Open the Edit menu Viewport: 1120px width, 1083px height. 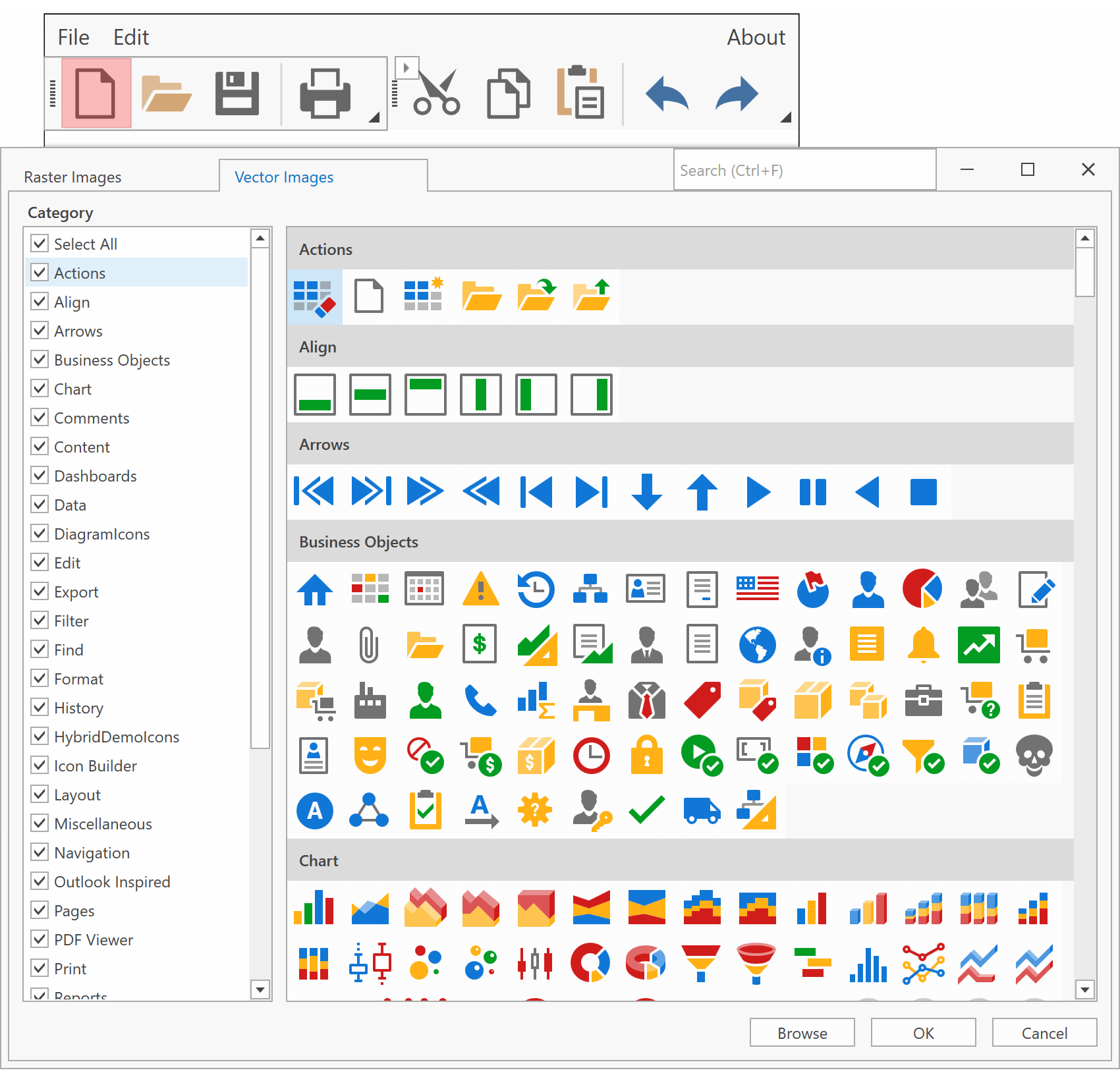tap(130, 37)
